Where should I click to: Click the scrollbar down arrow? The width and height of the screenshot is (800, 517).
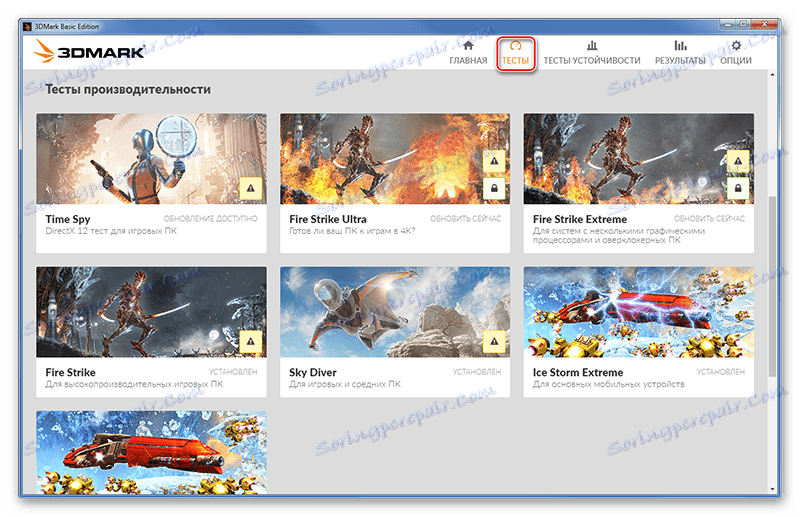(772, 489)
